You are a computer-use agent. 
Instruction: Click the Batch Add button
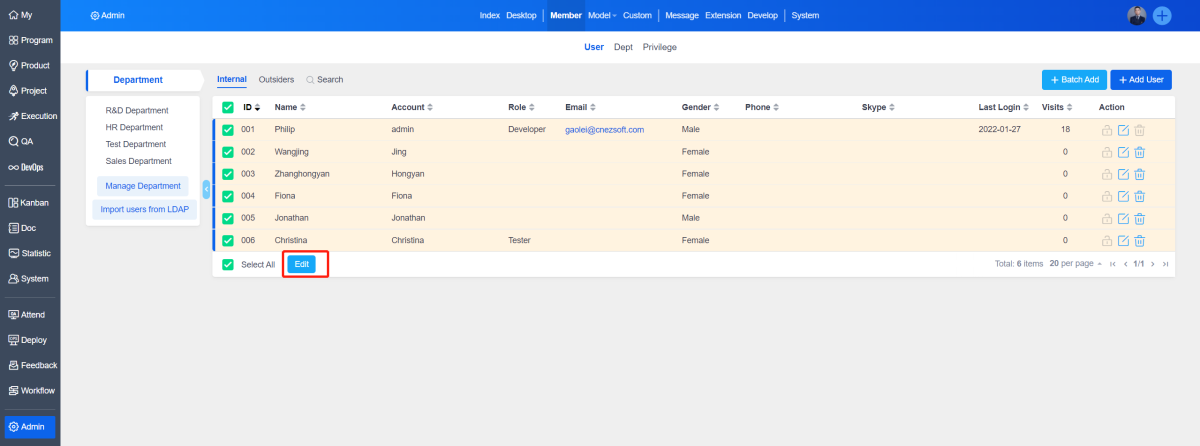pyautogui.click(x=1074, y=80)
